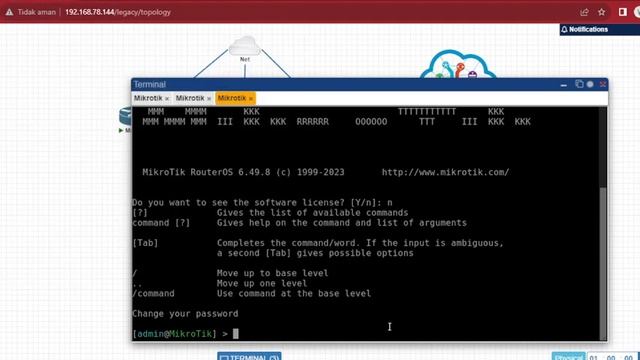Close the second Mikrotik tab with its x
This screenshot has height=360, width=640.
209,99
